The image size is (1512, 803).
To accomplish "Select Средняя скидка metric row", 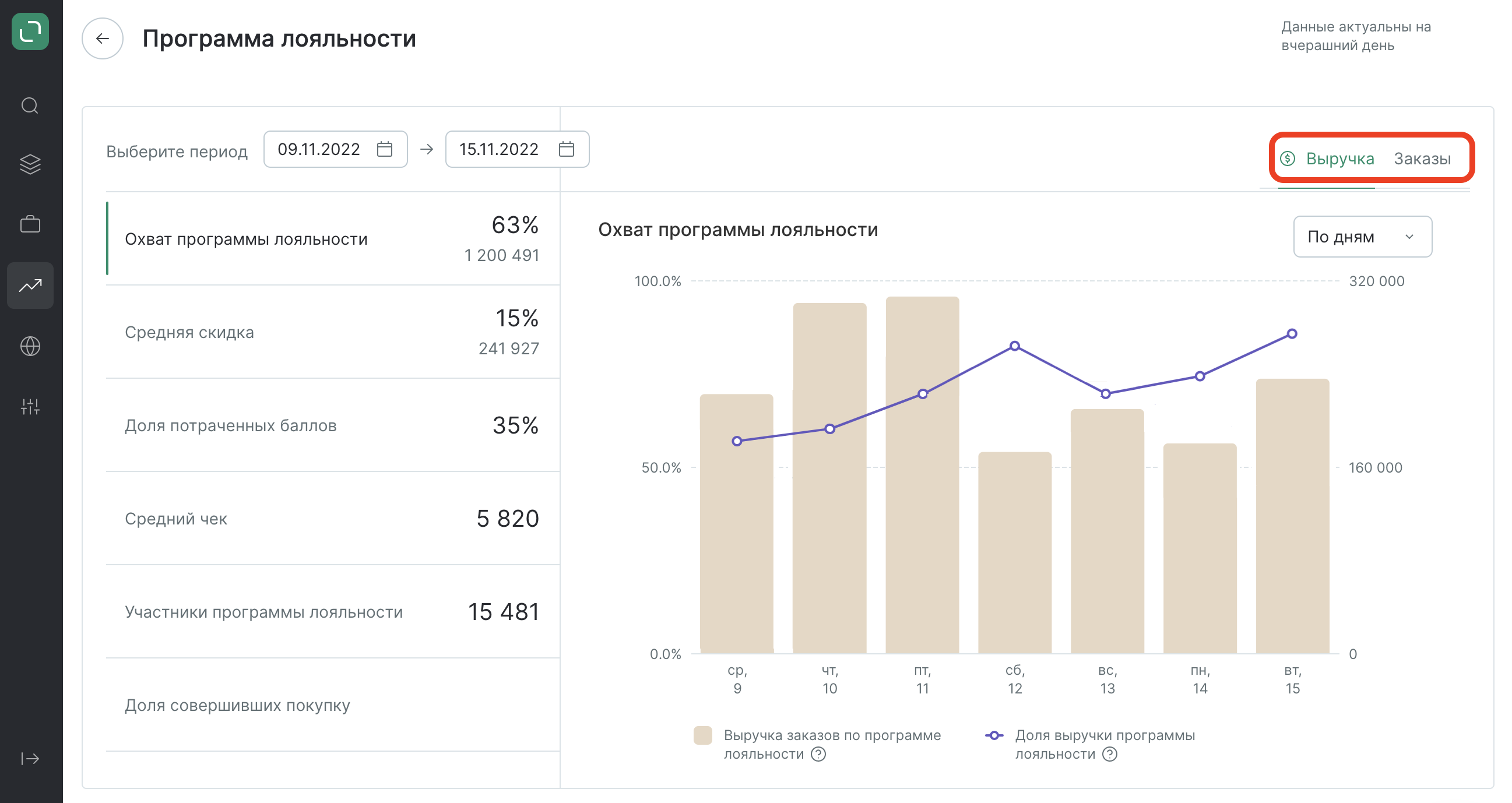I will [x=333, y=332].
